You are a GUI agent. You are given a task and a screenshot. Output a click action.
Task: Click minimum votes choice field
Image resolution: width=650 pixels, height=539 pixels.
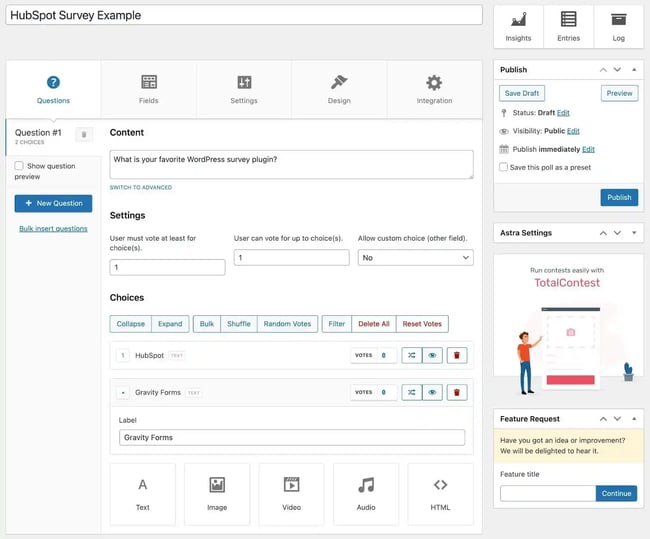point(167,267)
